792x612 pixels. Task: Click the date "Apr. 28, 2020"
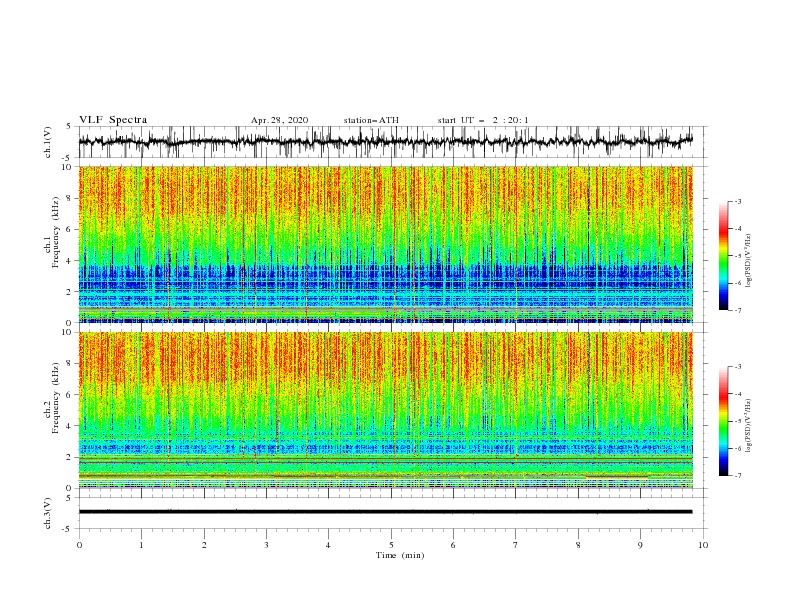tap(279, 120)
